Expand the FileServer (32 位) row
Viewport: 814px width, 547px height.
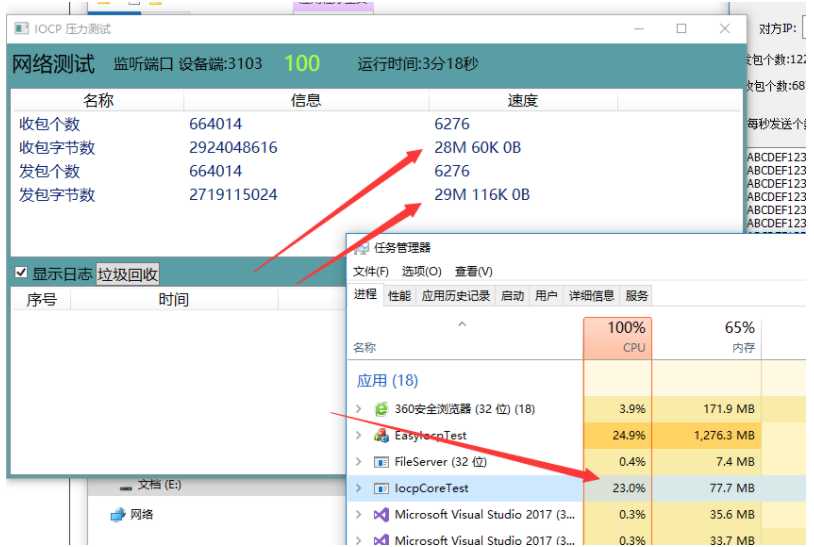point(359,461)
